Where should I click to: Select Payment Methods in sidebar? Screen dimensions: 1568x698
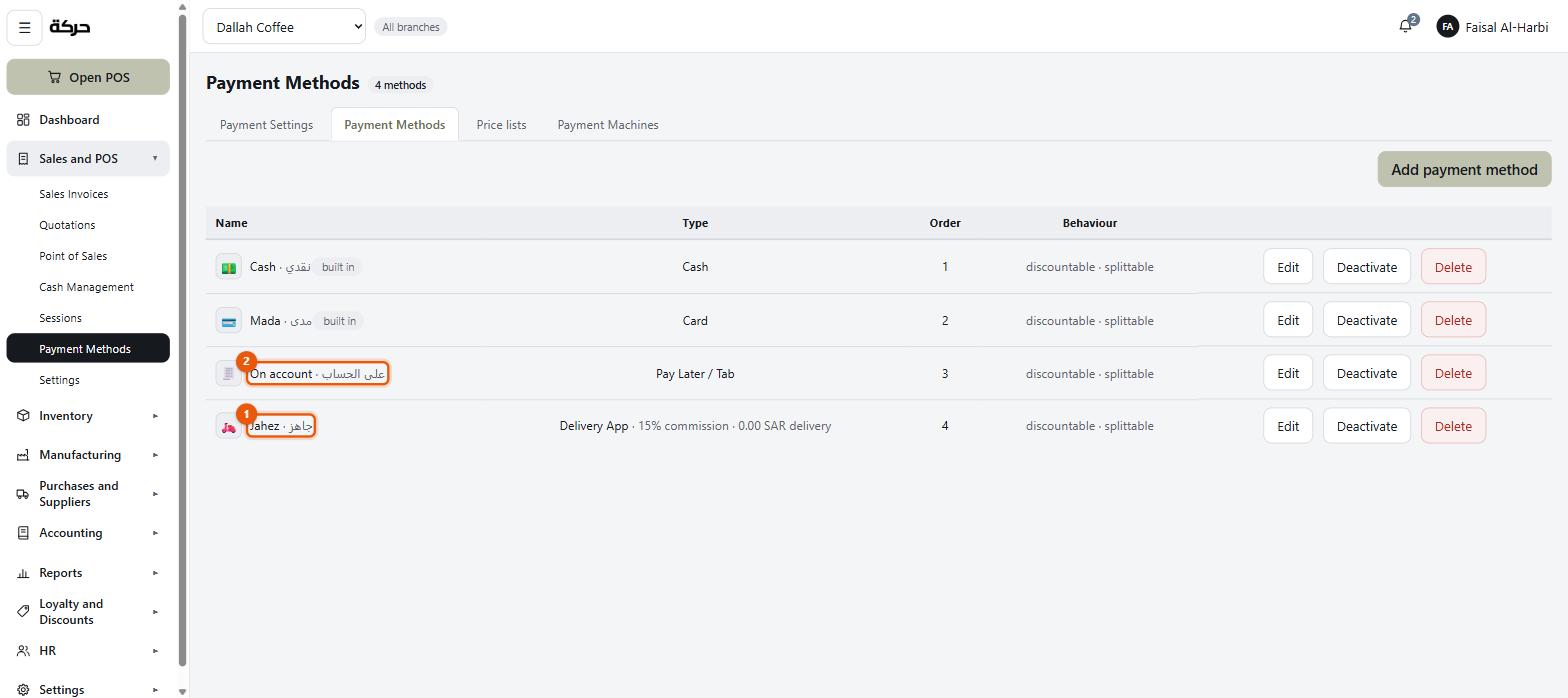[88, 349]
